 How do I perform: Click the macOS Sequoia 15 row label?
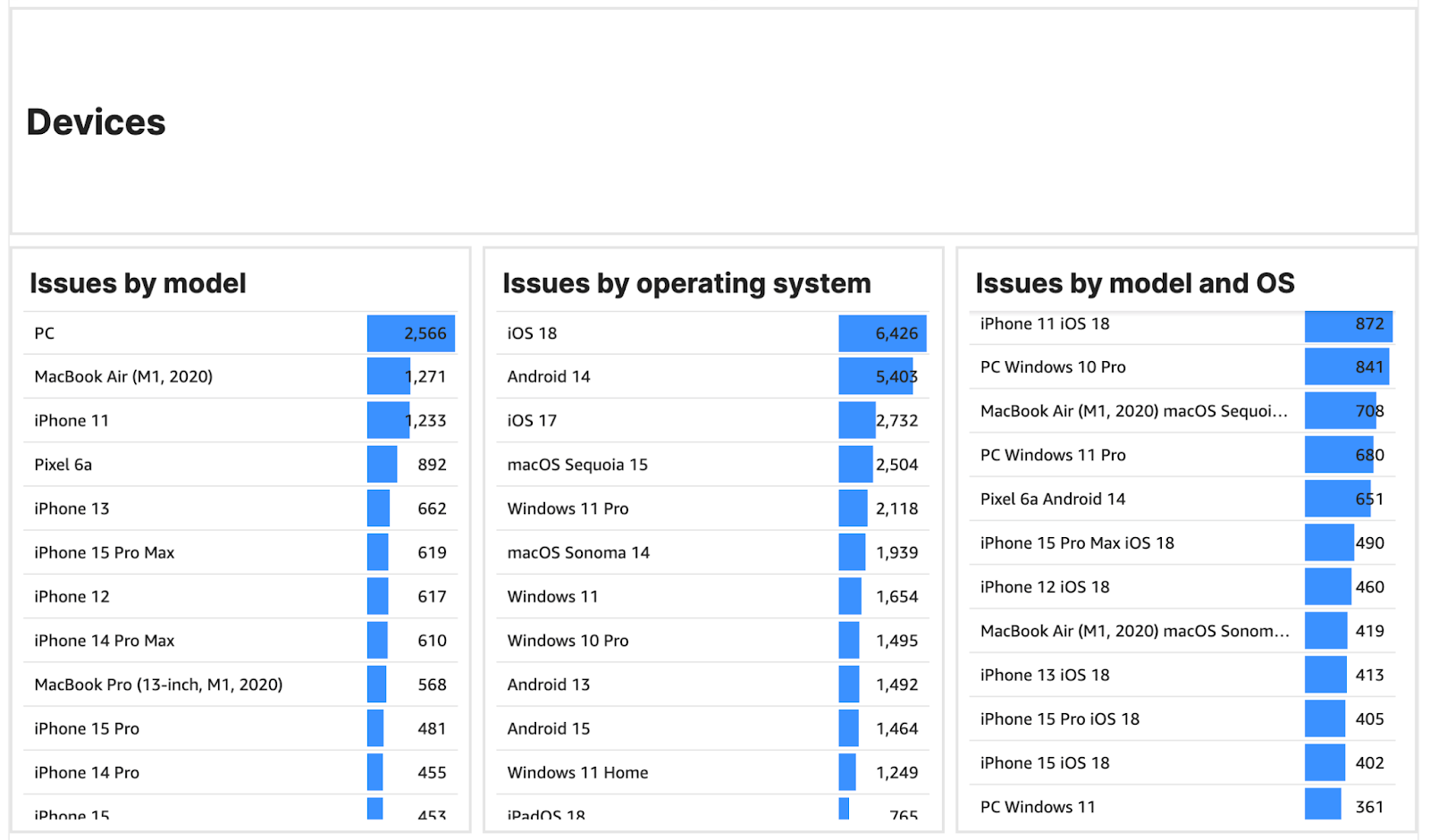(x=577, y=464)
